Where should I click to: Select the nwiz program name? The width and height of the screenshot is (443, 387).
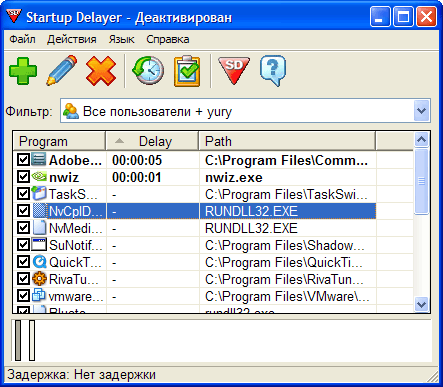pyautogui.click(x=64, y=177)
